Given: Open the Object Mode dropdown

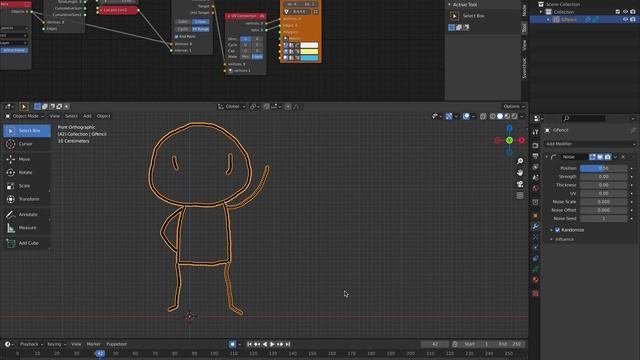Looking at the screenshot, I should point(24,116).
